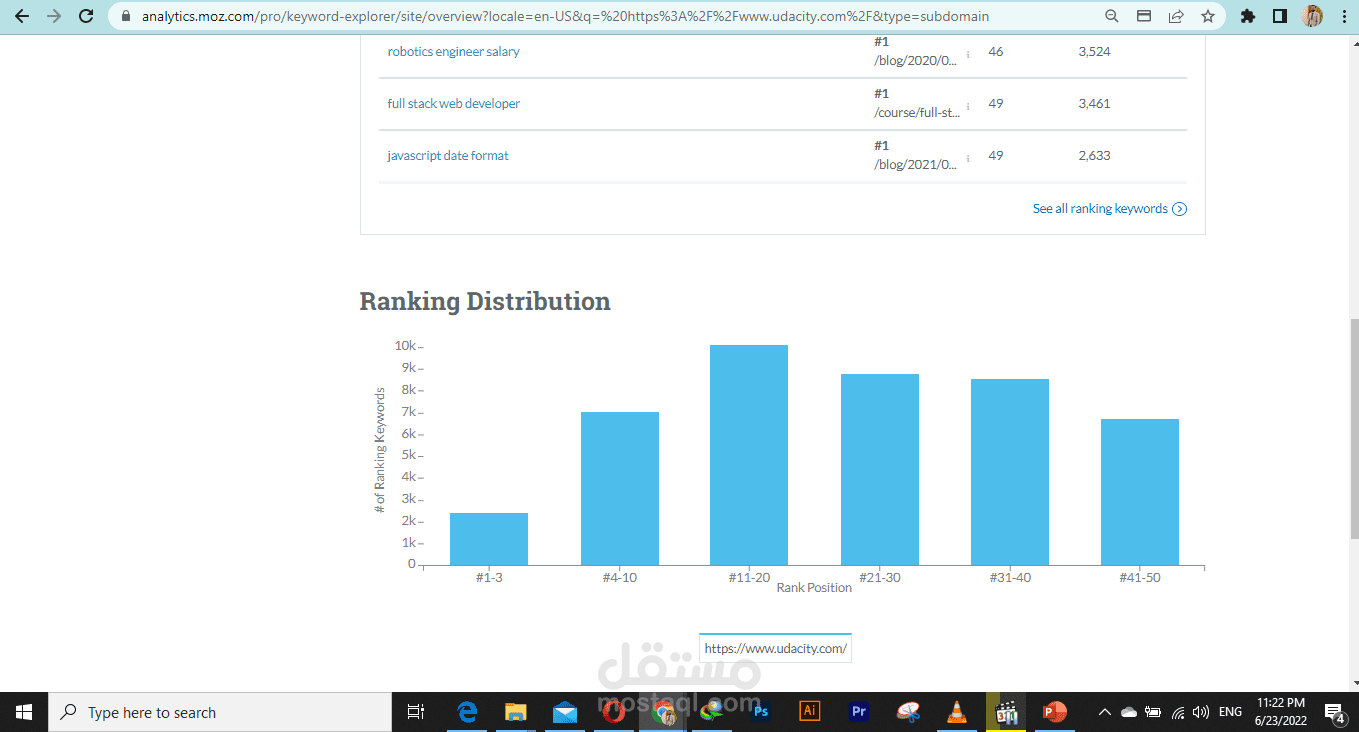Expand the hidden system tray icons
This screenshot has height=732, width=1359.
(1104, 711)
